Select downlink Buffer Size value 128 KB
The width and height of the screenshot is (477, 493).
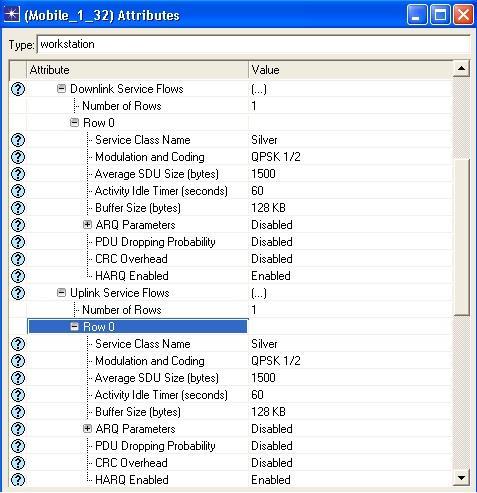[x=268, y=208]
